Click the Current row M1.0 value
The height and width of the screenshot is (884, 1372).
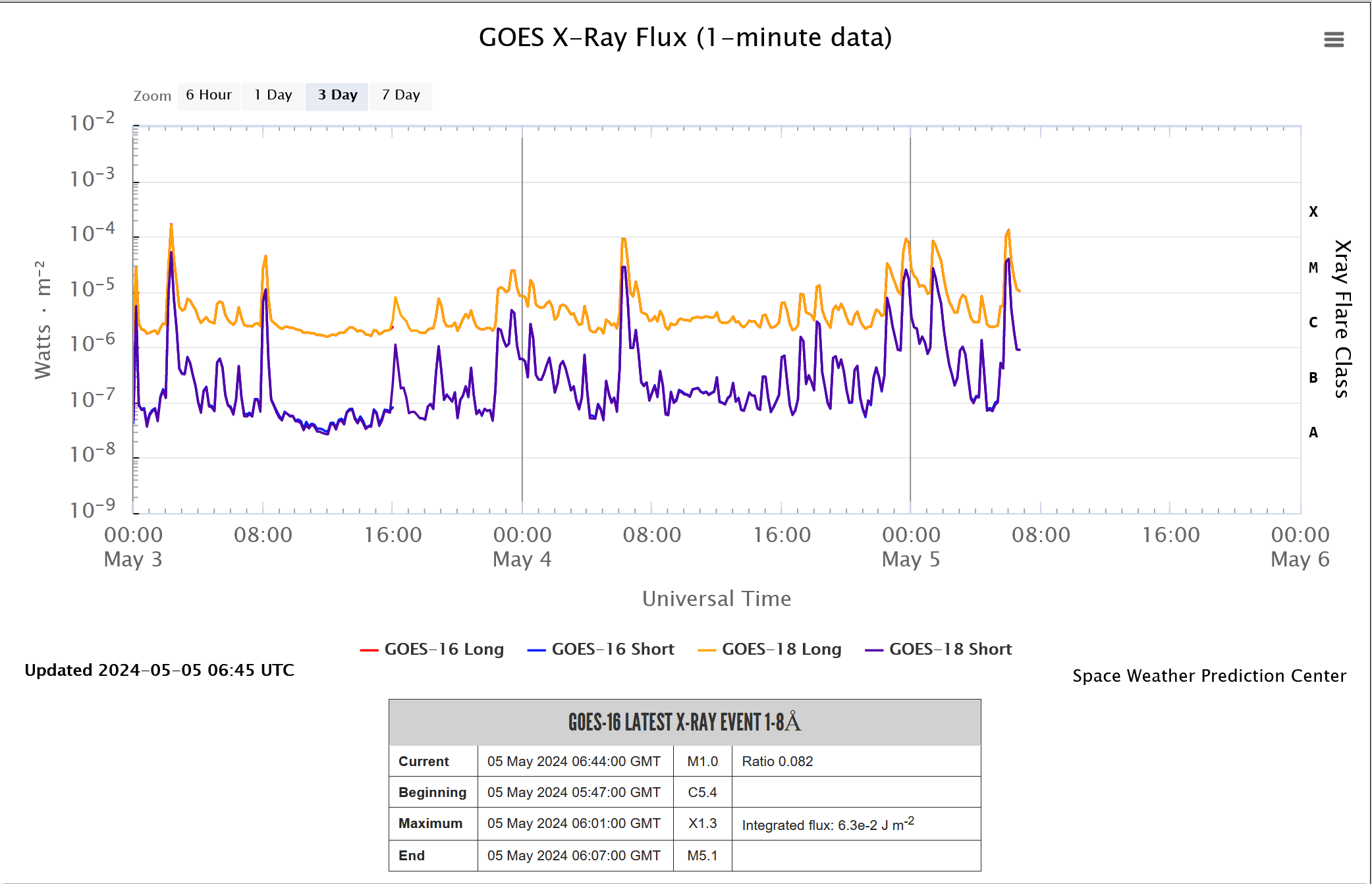click(x=702, y=761)
